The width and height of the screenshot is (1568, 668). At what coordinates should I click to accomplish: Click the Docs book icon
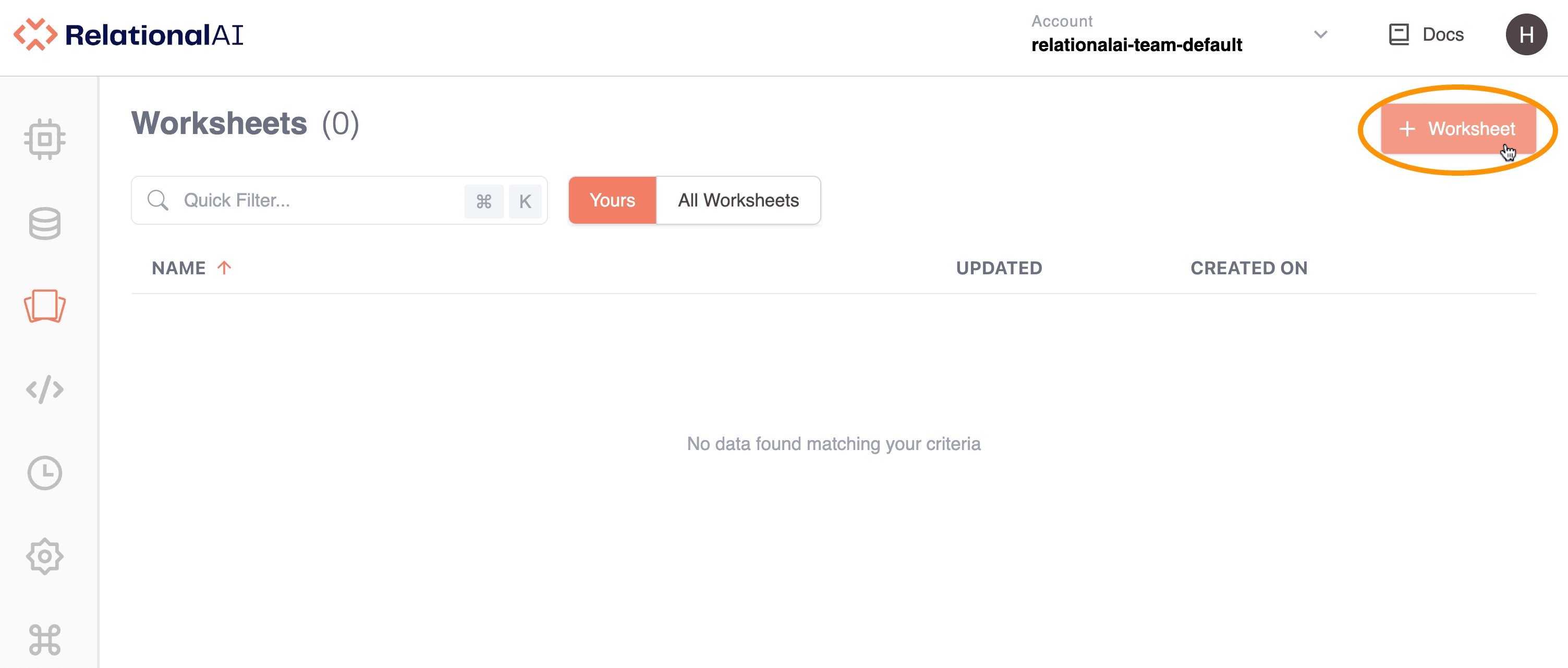[1398, 35]
